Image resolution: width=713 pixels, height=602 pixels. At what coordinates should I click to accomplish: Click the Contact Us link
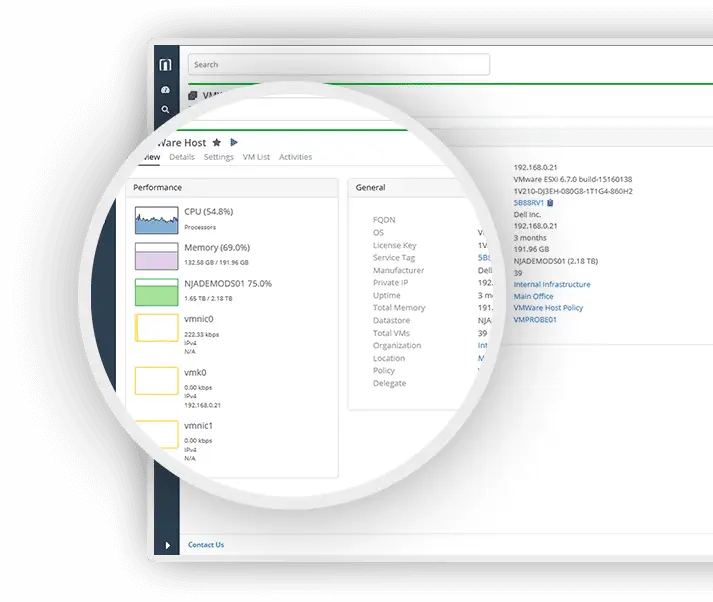point(206,545)
